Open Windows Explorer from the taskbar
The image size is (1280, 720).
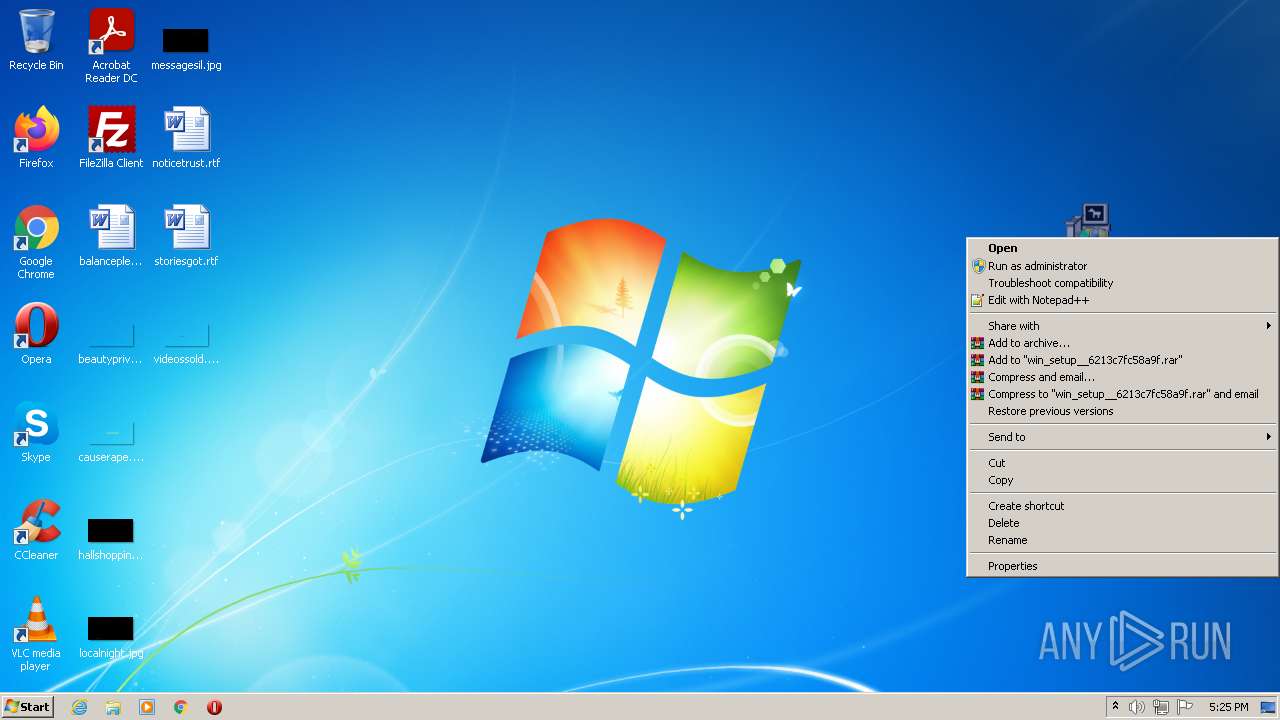(113, 707)
